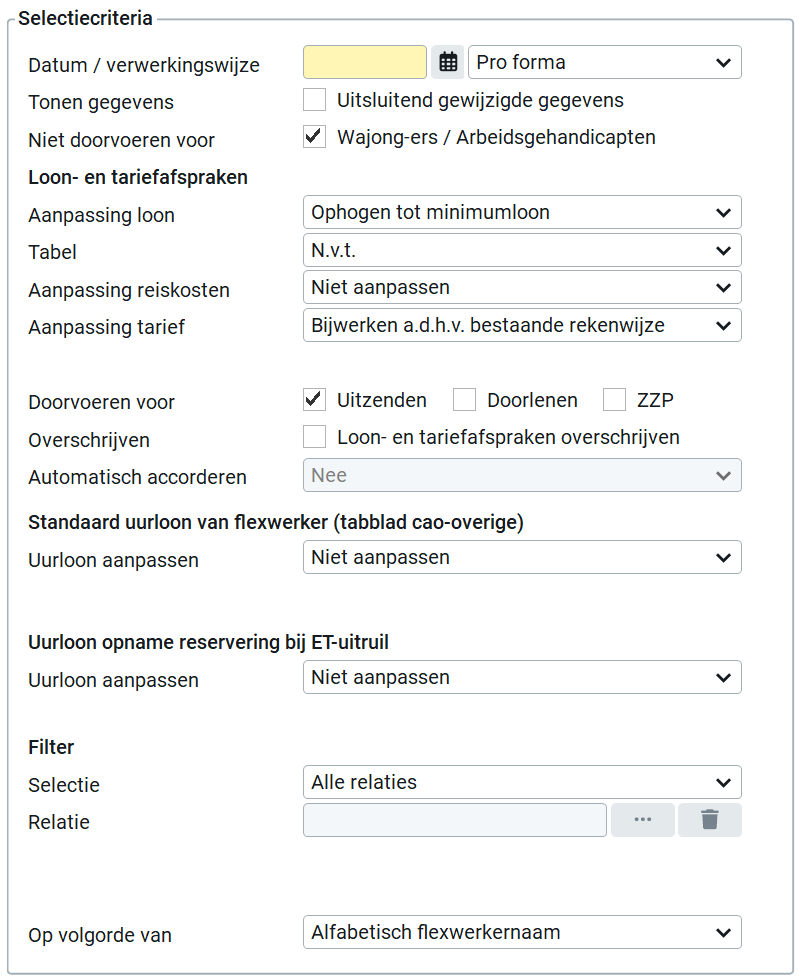Open the Pro forma verwerkingswijze dropdown
This screenshot has height=977, width=799.
coord(604,62)
